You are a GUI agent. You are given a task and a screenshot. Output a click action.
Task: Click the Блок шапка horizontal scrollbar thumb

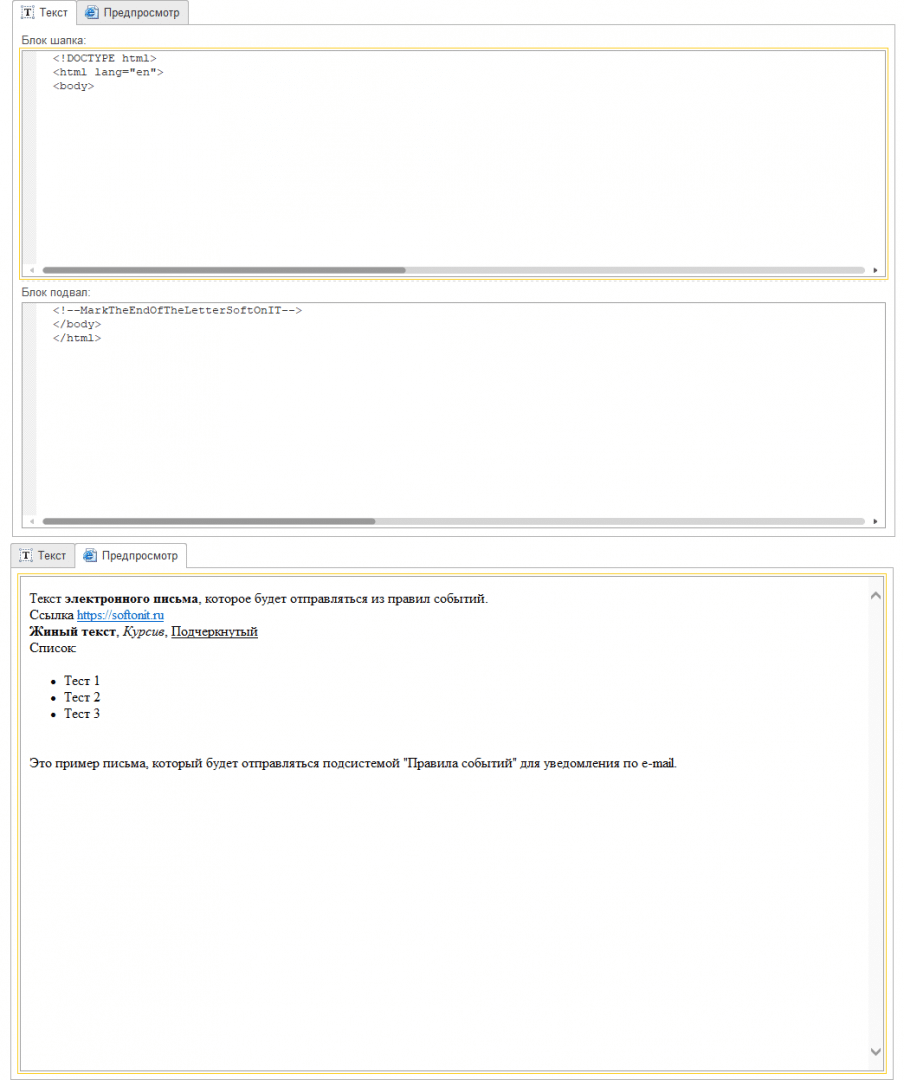(x=224, y=270)
